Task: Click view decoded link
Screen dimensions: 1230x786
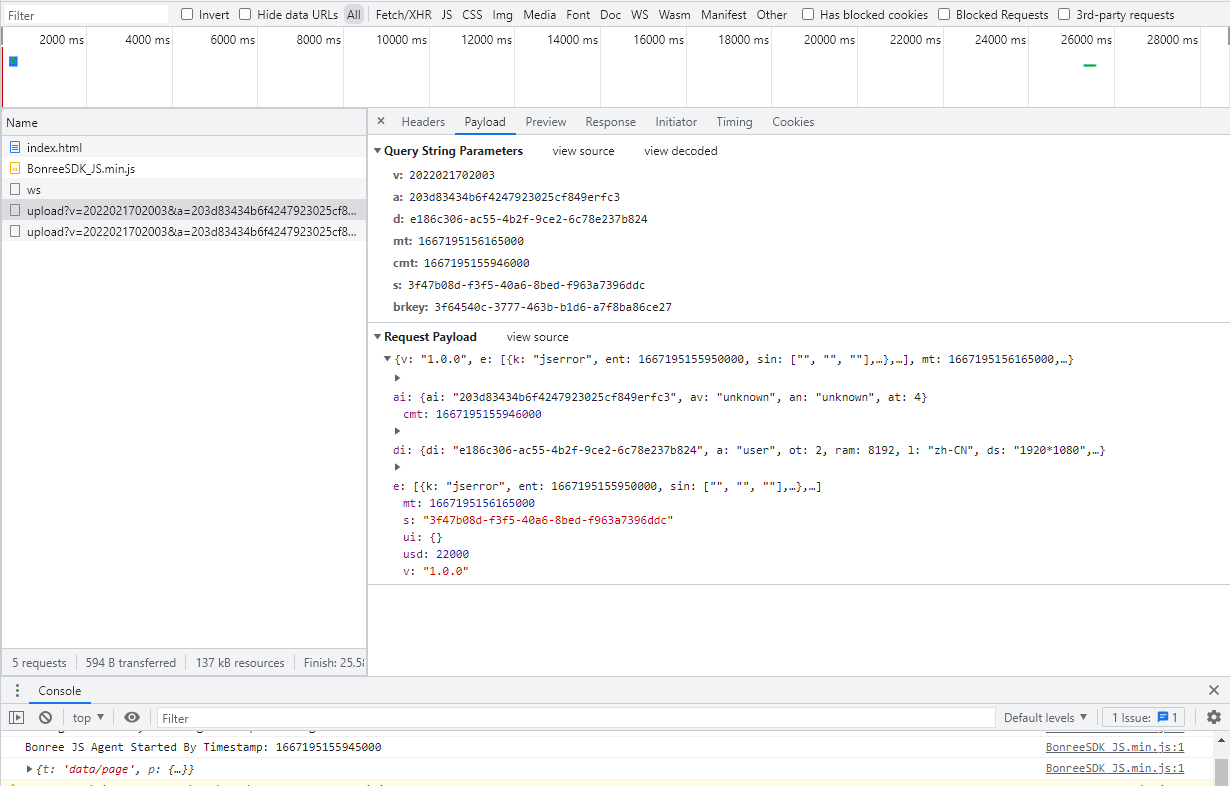Action: [x=680, y=151]
